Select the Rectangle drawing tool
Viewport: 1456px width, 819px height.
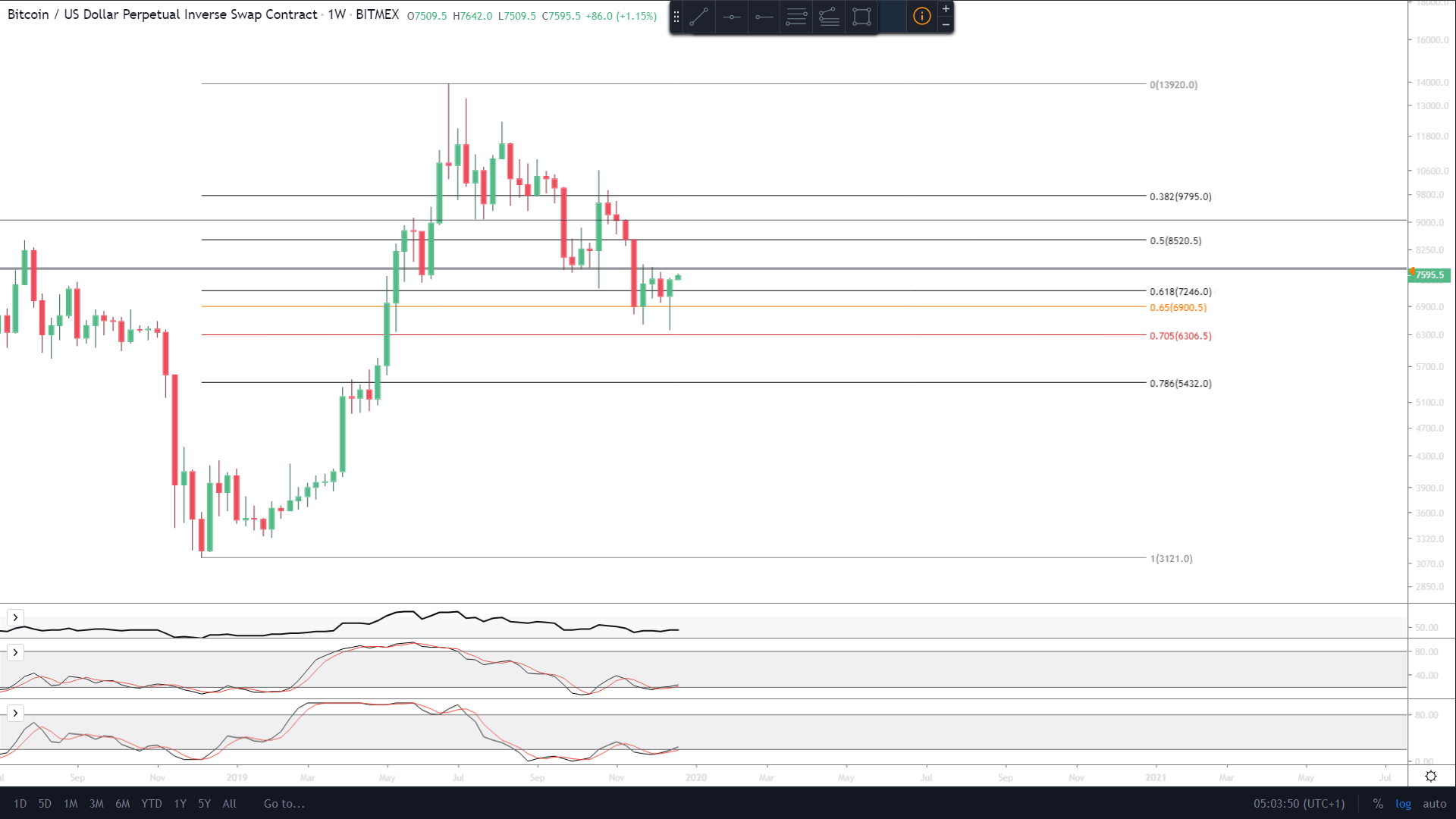pos(861,17)
